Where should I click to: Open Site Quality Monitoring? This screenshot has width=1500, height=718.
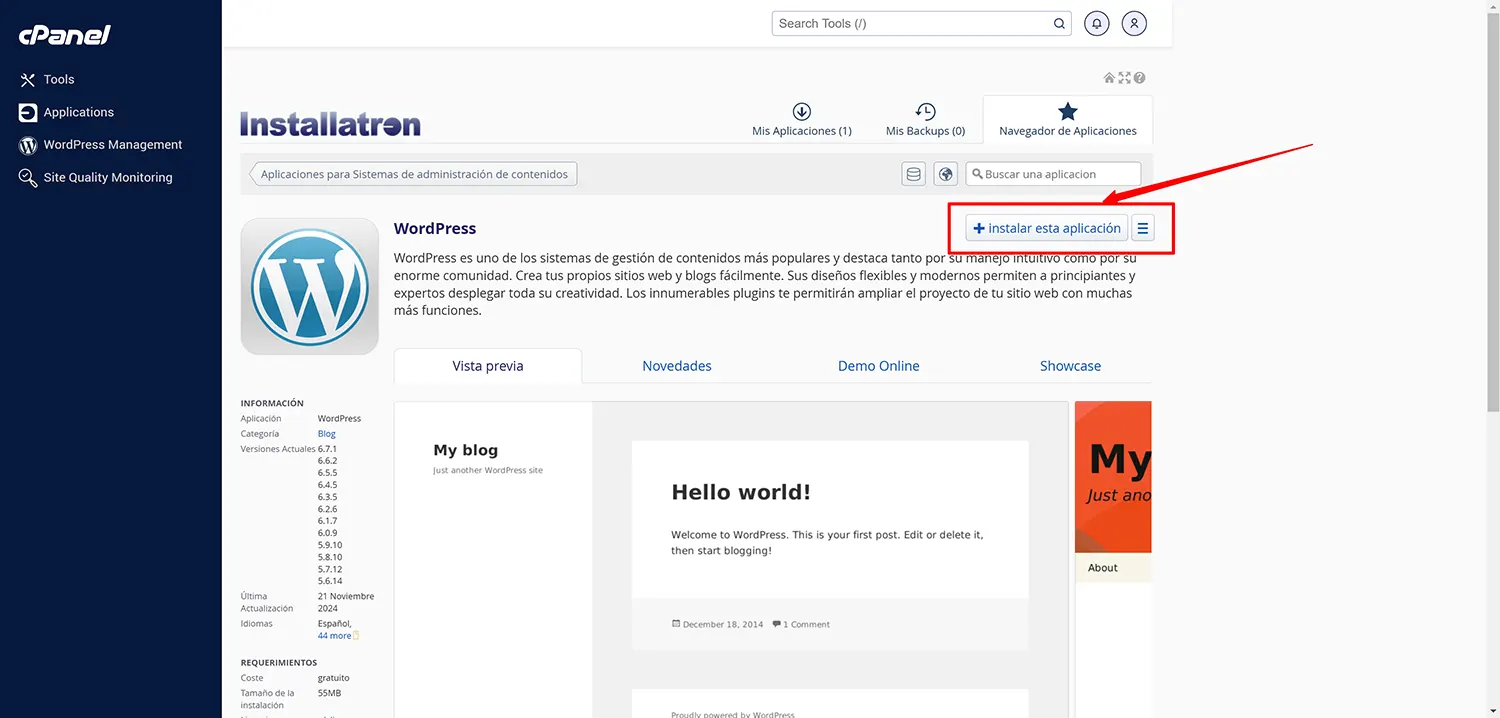108,177
